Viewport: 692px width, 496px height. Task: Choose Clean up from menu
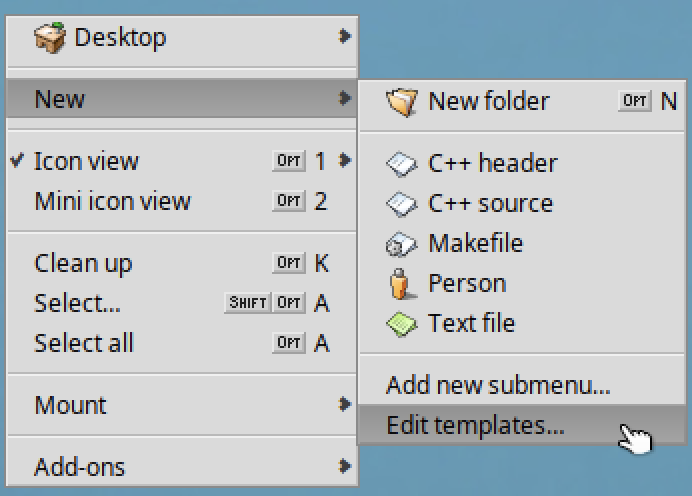[x=182, y=263]
